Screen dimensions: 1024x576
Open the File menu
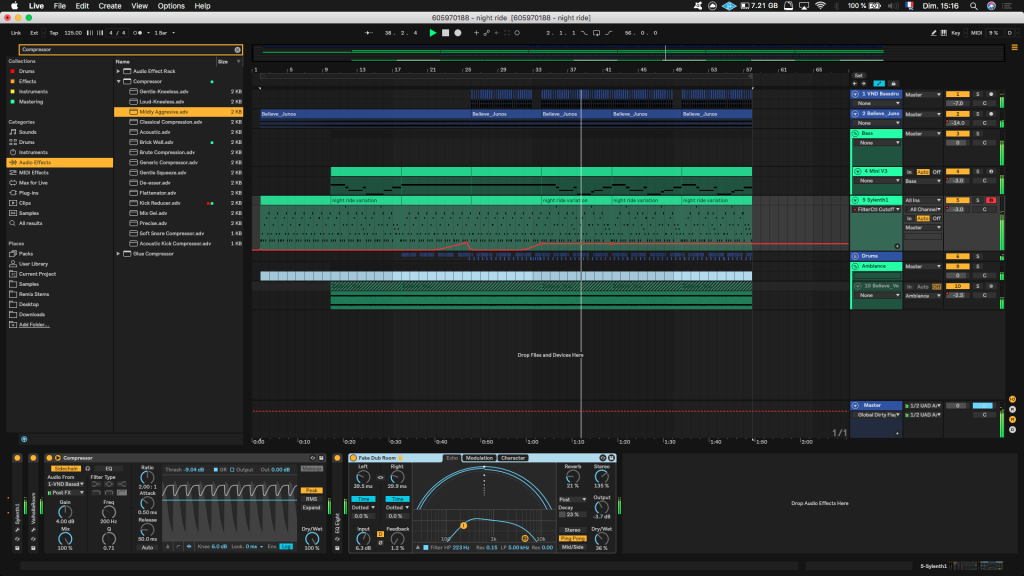(x=59, y=6)
